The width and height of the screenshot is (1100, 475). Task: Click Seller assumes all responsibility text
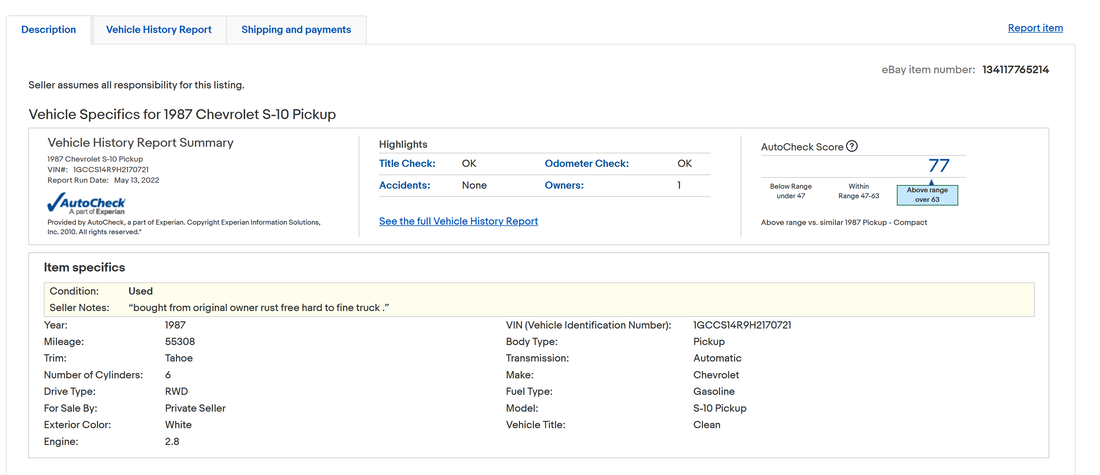coord(136,85)
